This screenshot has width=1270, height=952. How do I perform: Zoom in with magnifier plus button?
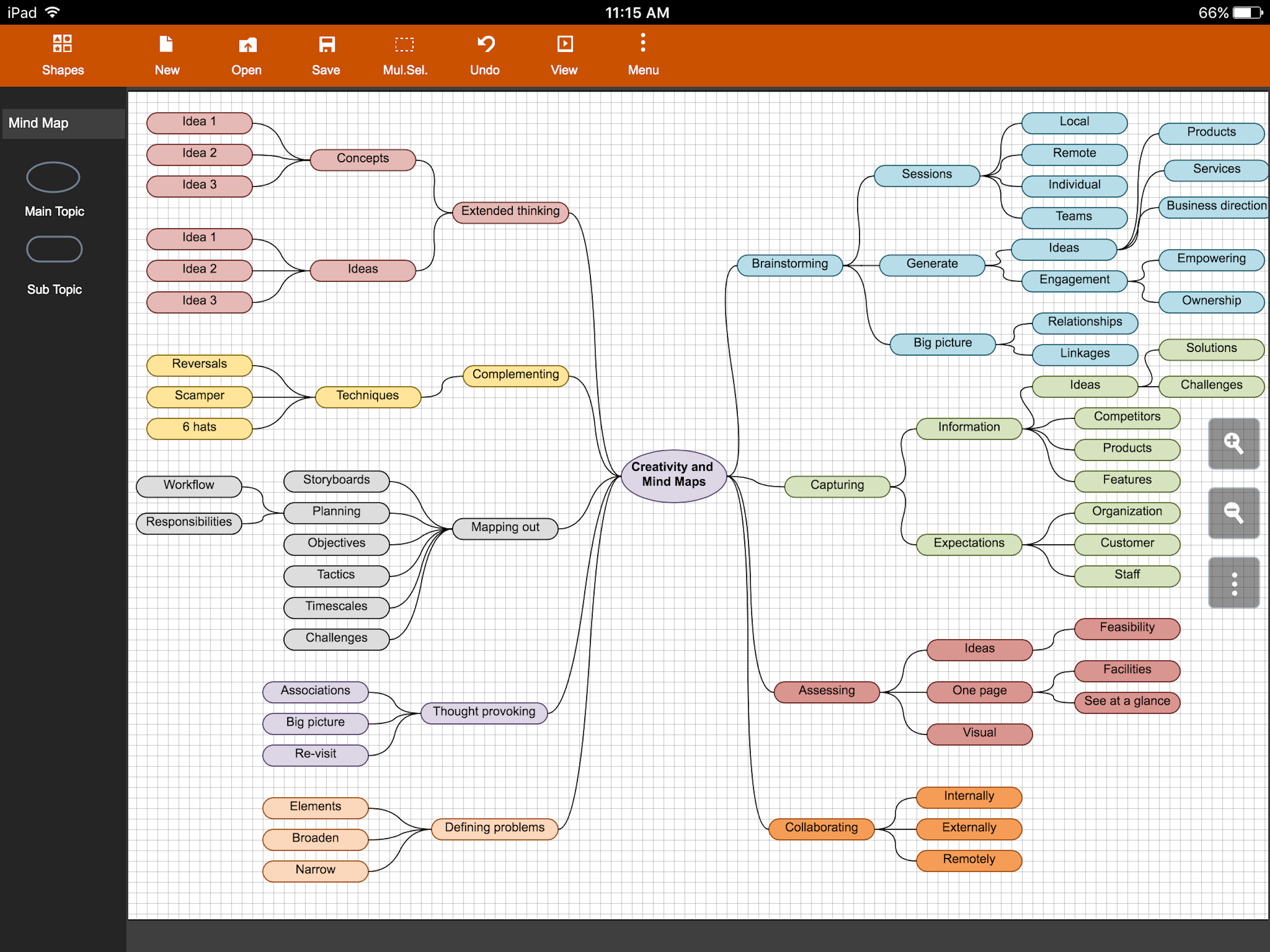1233,443
